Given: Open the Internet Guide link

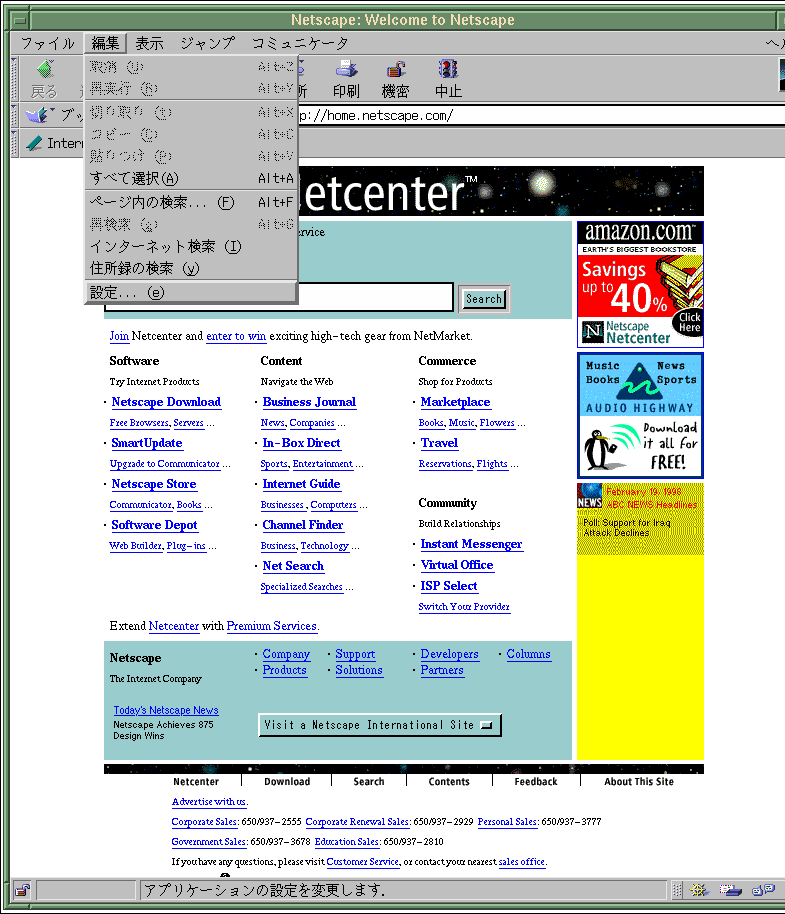Looking at the screenshot, I should pos(301,484).
